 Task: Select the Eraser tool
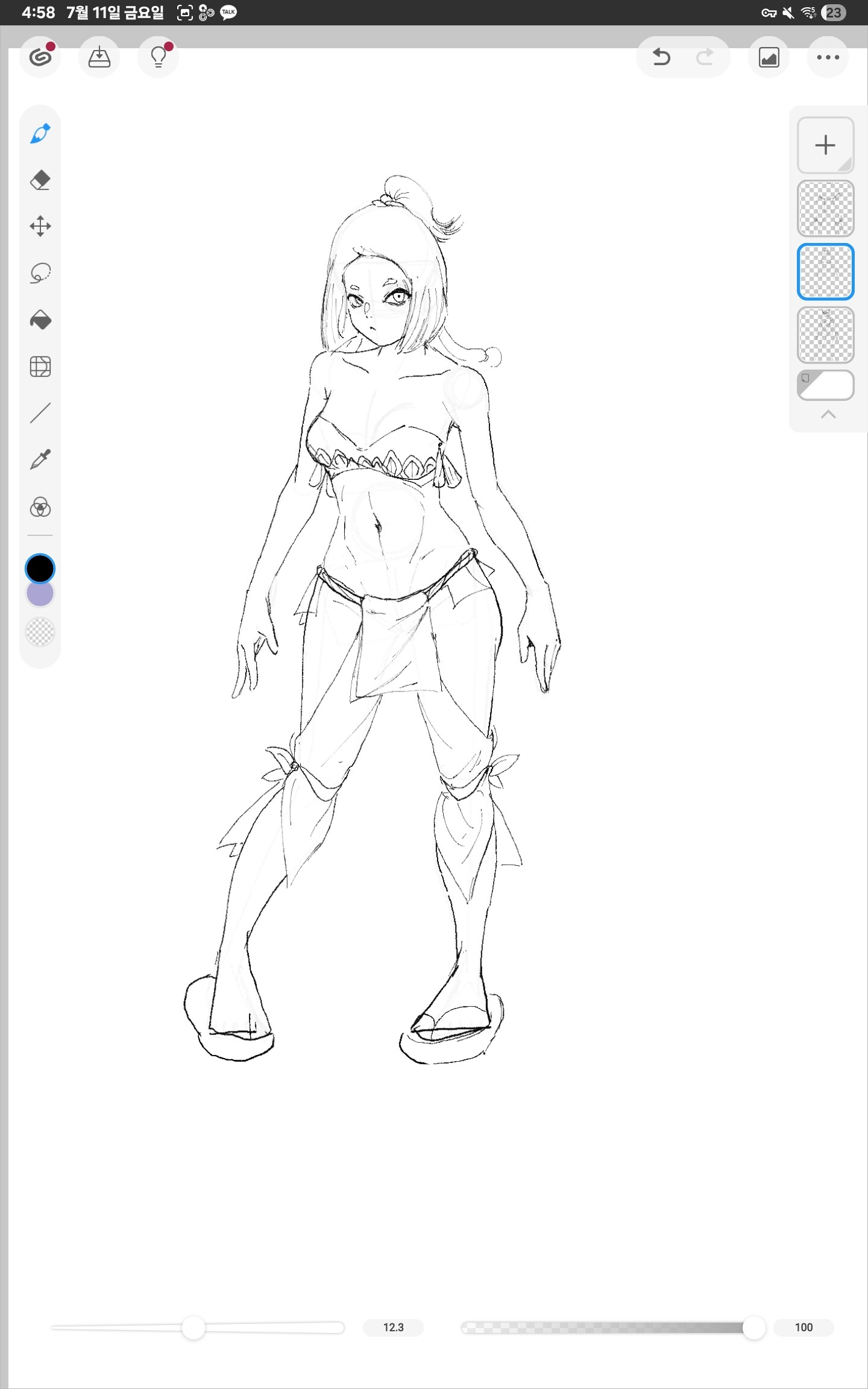(x=40, y=180)
